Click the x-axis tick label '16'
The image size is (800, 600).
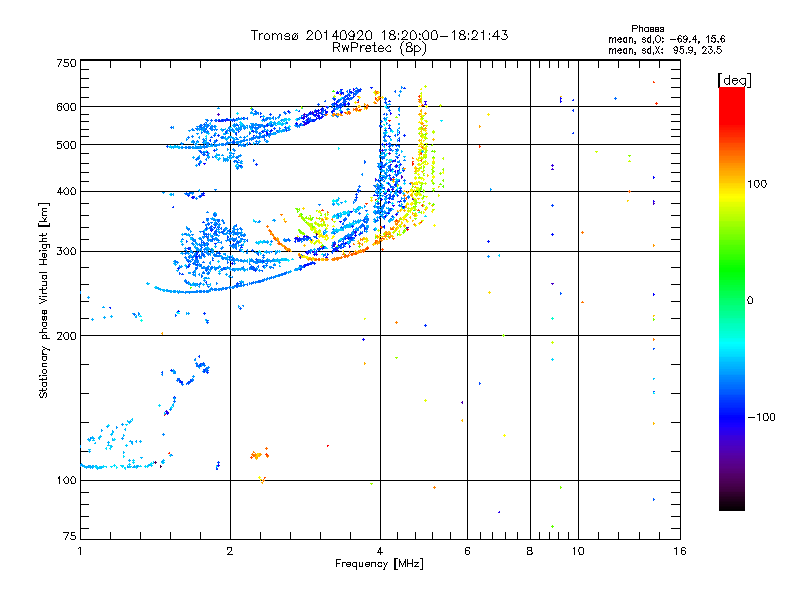point(680,551)
